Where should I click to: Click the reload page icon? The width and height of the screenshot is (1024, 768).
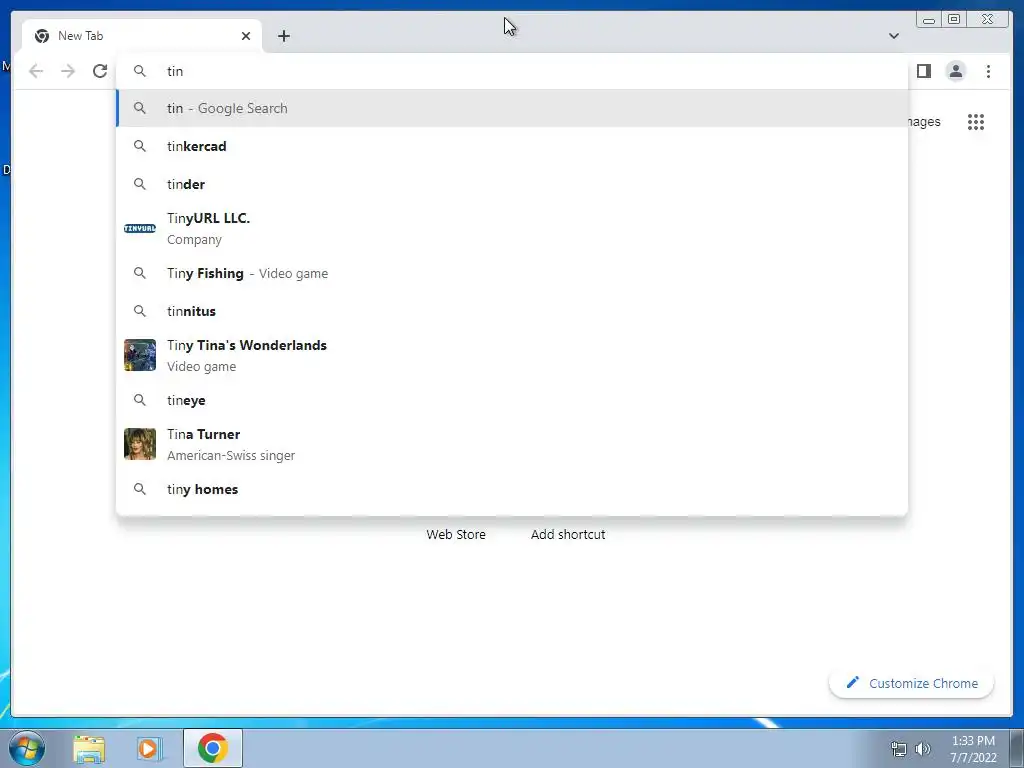pyautogui.click(x=100, y=71)
